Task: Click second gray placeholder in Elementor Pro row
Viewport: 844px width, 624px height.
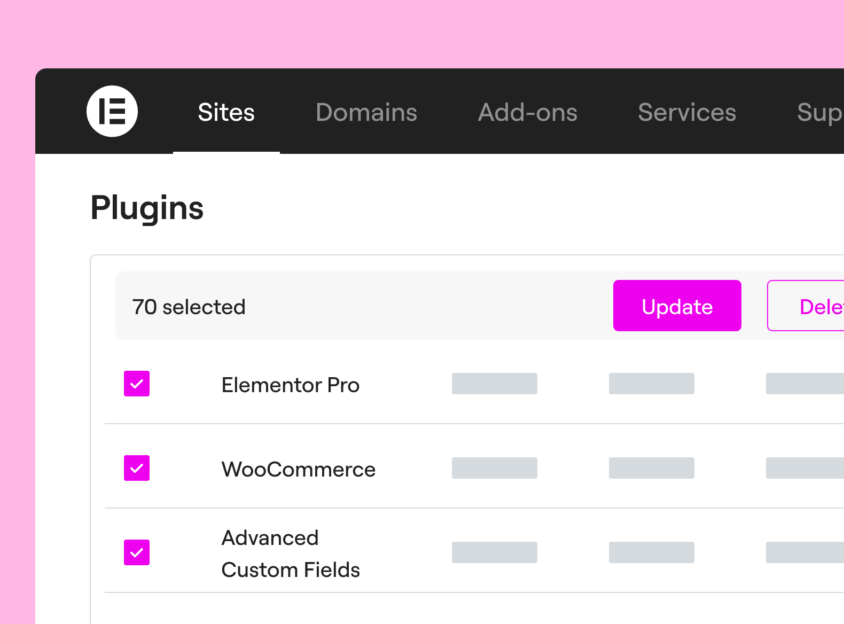Action: pos(651,384)
